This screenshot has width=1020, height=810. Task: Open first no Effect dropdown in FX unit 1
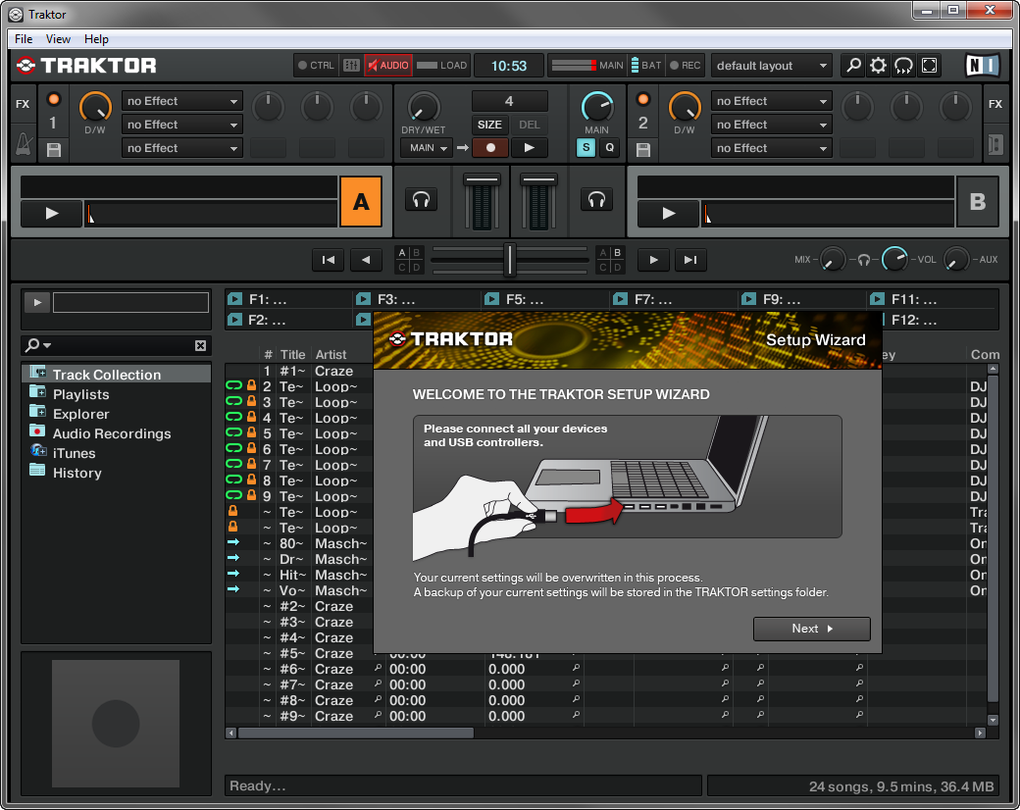(x=182, y=101)
